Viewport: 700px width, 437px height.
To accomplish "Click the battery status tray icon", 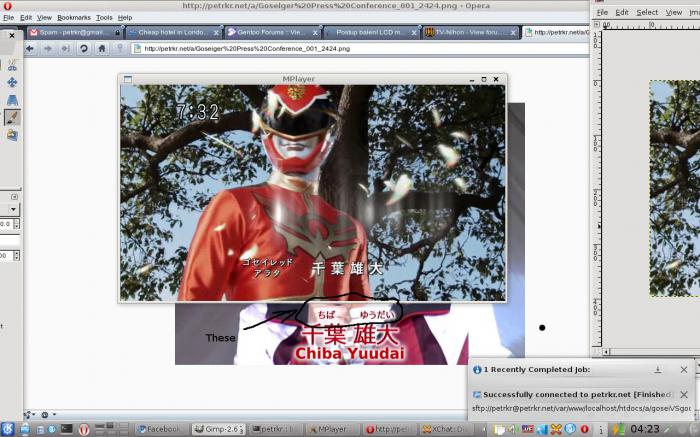I will coord(618,429).
